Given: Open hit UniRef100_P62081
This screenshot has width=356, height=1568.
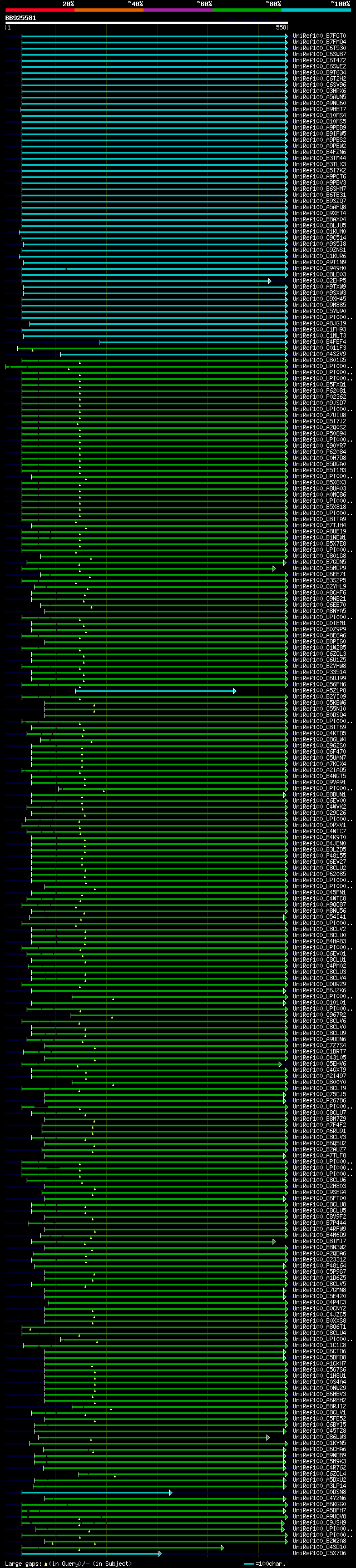Looking at the screenshot, I should 319,391.
